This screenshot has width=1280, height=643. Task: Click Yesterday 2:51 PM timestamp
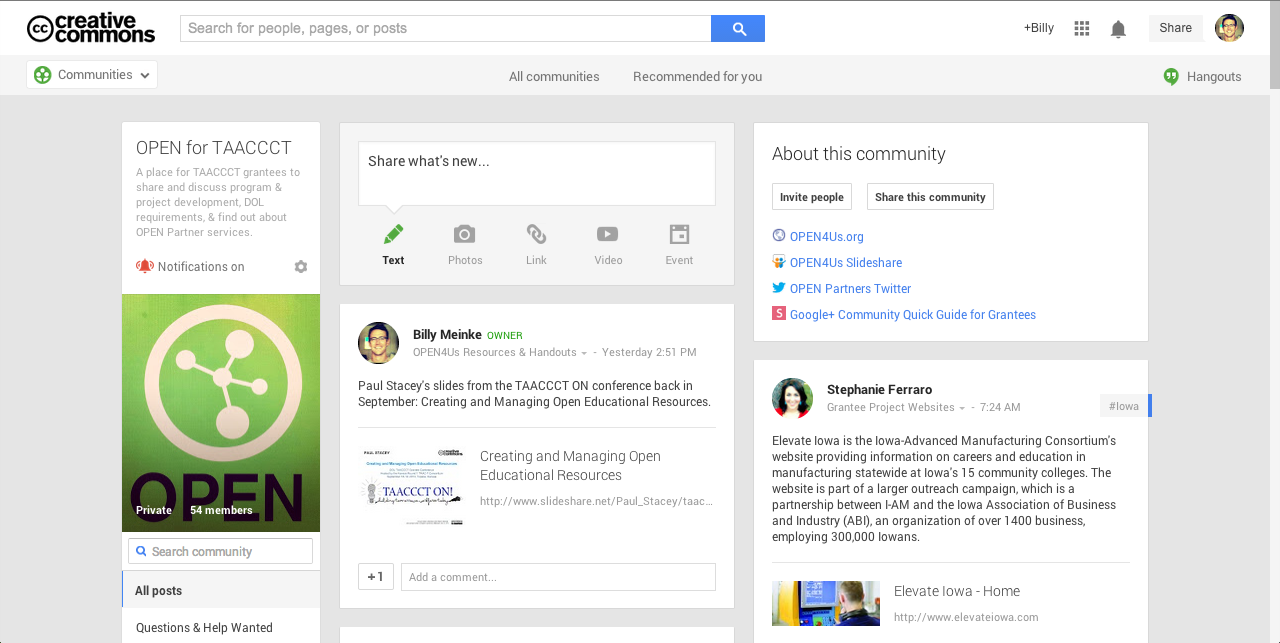point(649,353)
